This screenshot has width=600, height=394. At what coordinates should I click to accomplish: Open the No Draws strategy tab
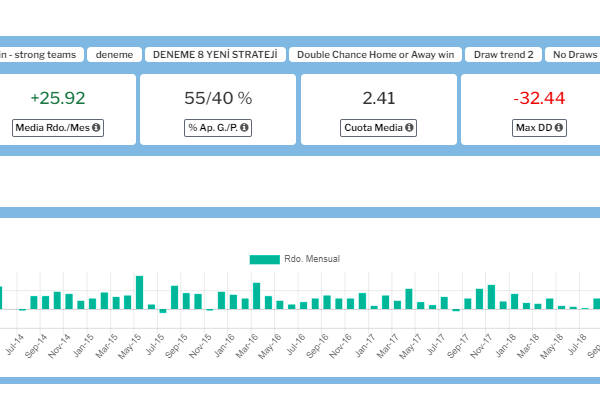572,55
